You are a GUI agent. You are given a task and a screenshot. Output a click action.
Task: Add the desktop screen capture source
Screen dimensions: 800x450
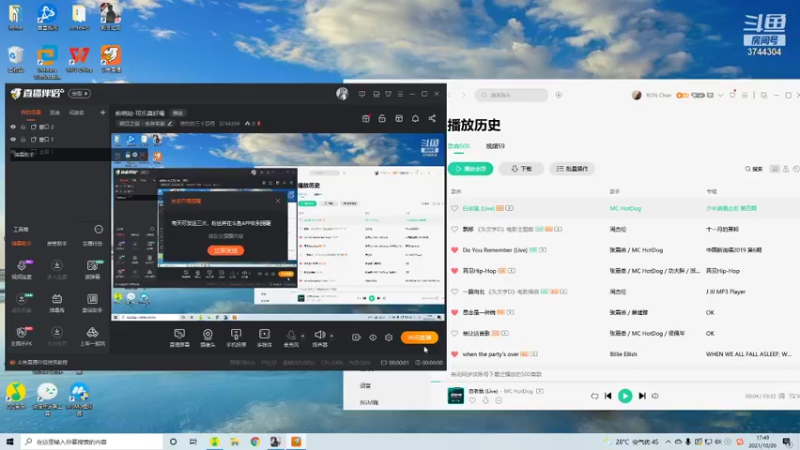[180, 337]
